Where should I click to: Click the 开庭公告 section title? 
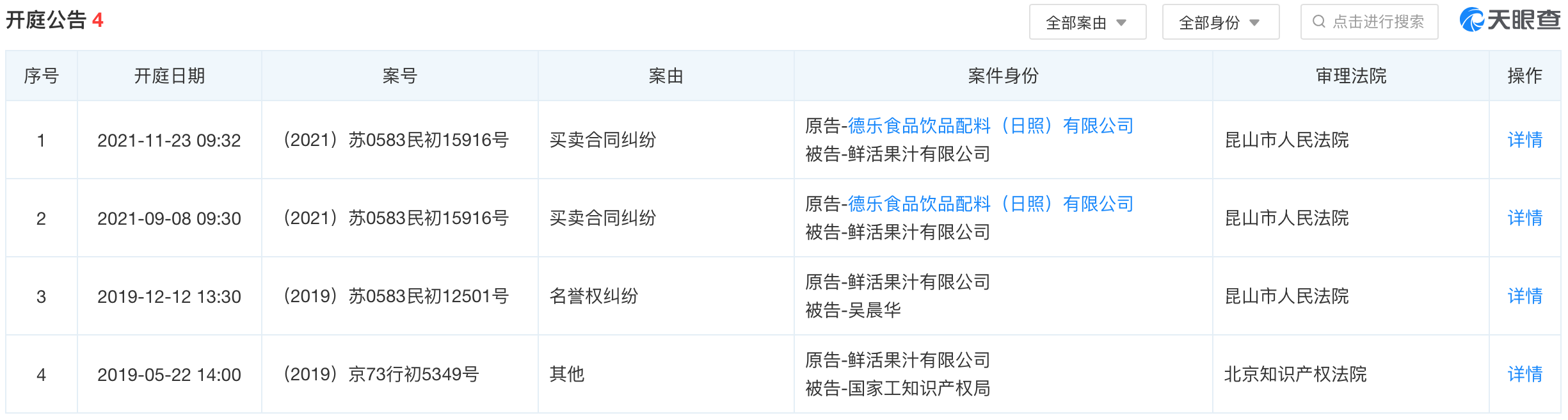click(46, 20)
